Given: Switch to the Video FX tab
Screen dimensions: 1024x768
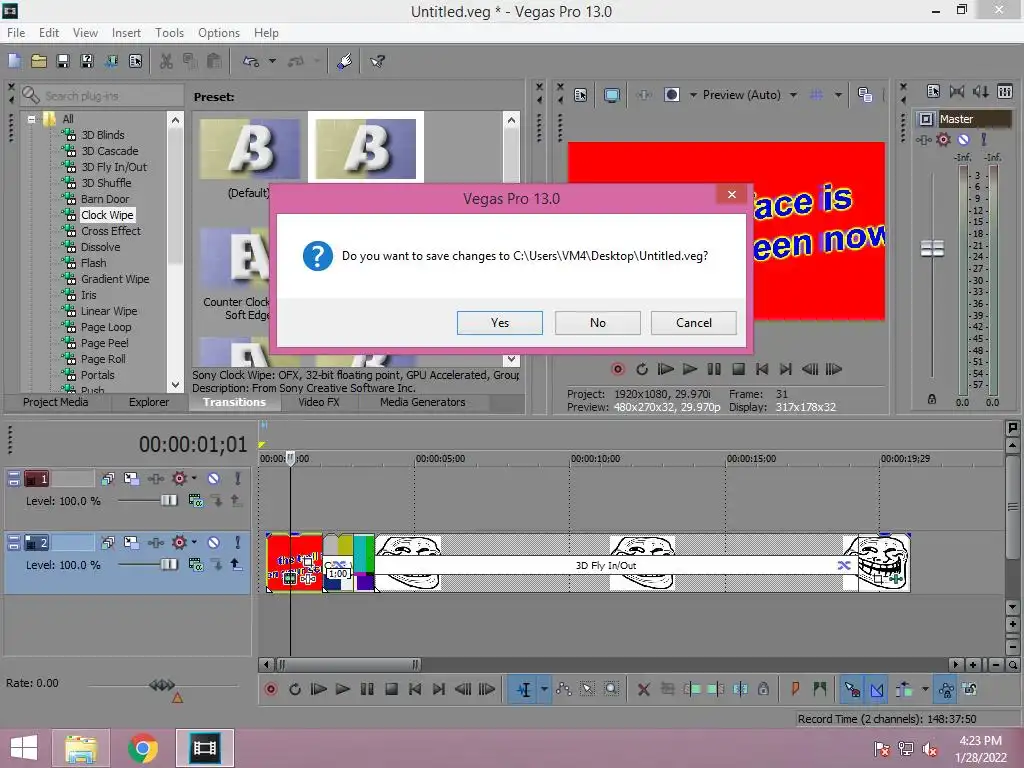Looking at the screenshot, I should click(319, 402).
